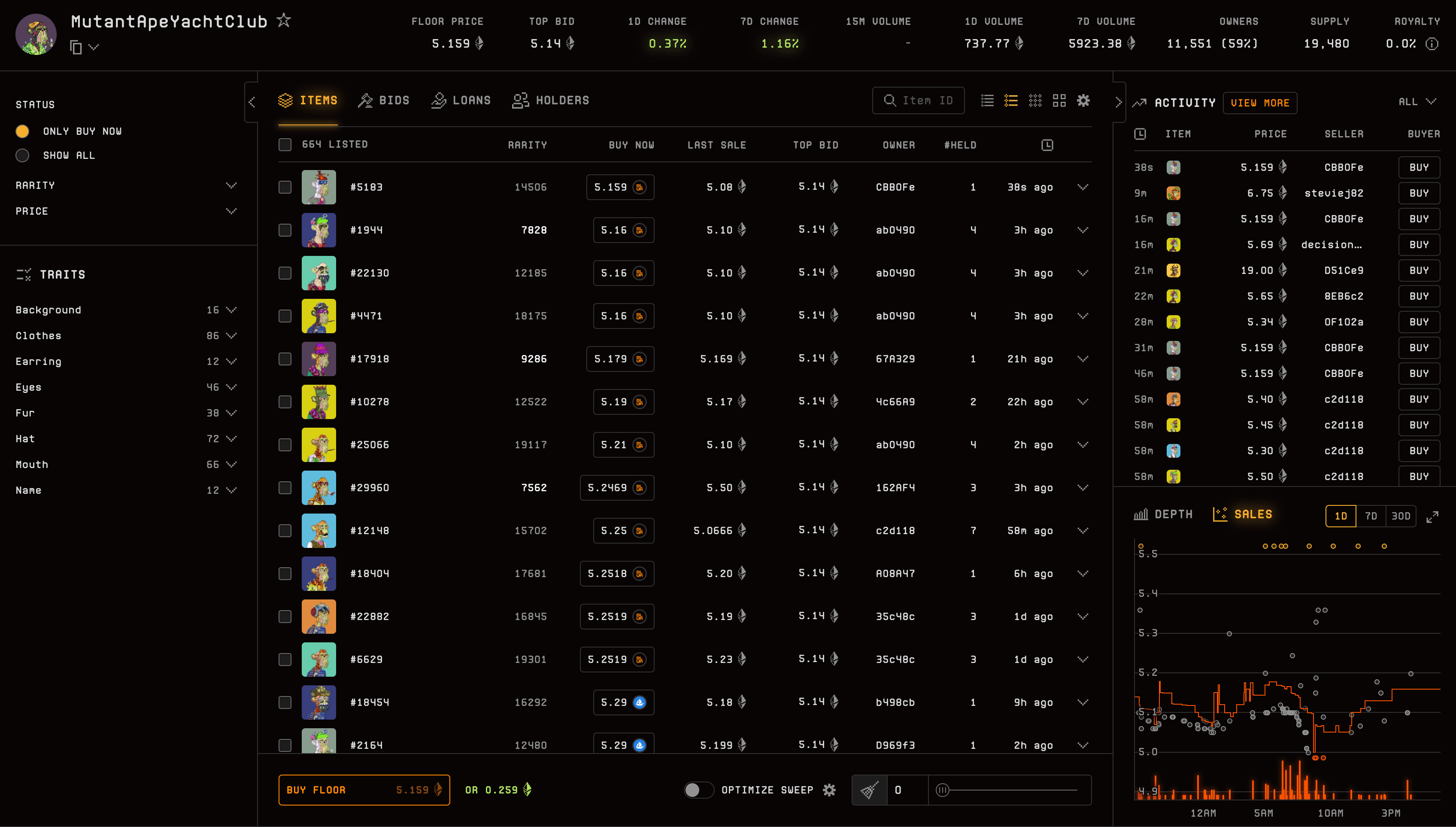Image resolution: width=1456 pixels, height=827 pixels.
Task: Click the Rarity column header
Action: (x=528, y=146)
